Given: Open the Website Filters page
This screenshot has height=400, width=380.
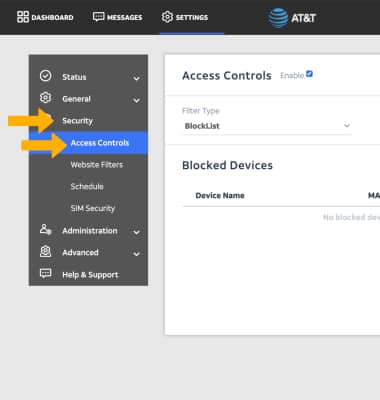Looking at the screenshot, I should [x=97, y=165].
